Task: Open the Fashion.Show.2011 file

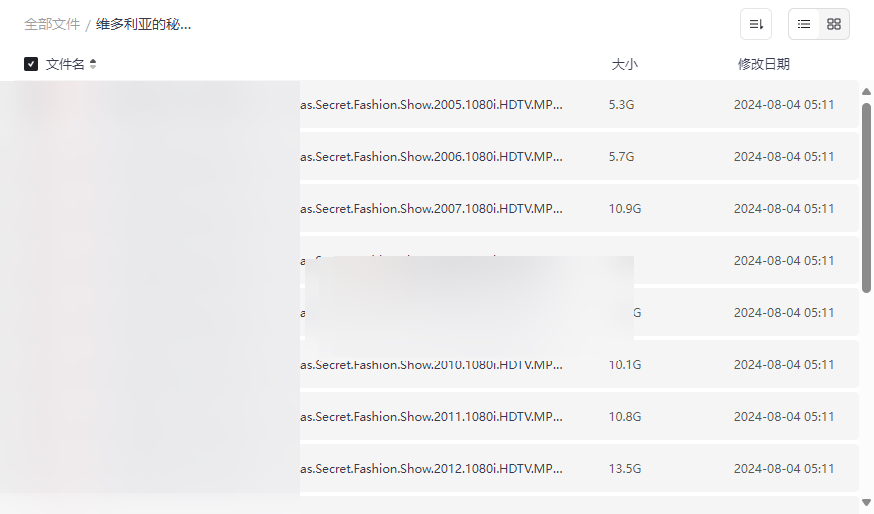Action: [431, 416]
